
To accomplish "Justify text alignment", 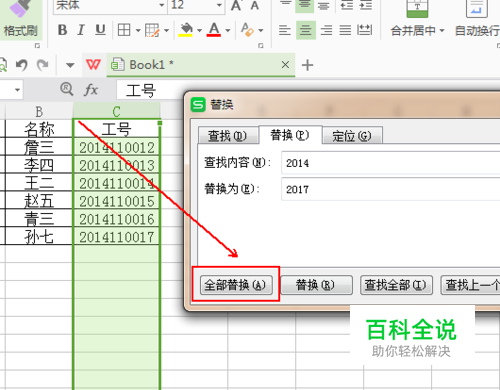I will 345,30.
